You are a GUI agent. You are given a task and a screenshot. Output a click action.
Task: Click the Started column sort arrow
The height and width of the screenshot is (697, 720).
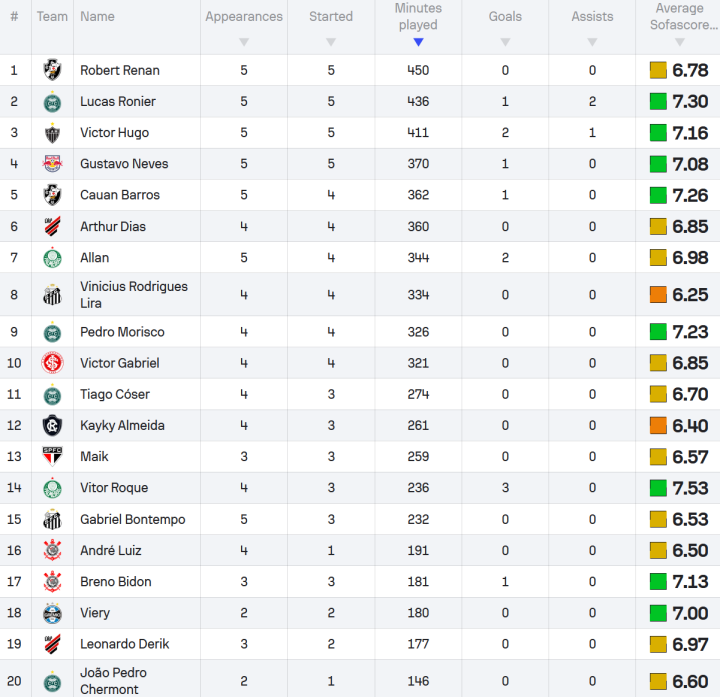331,42
